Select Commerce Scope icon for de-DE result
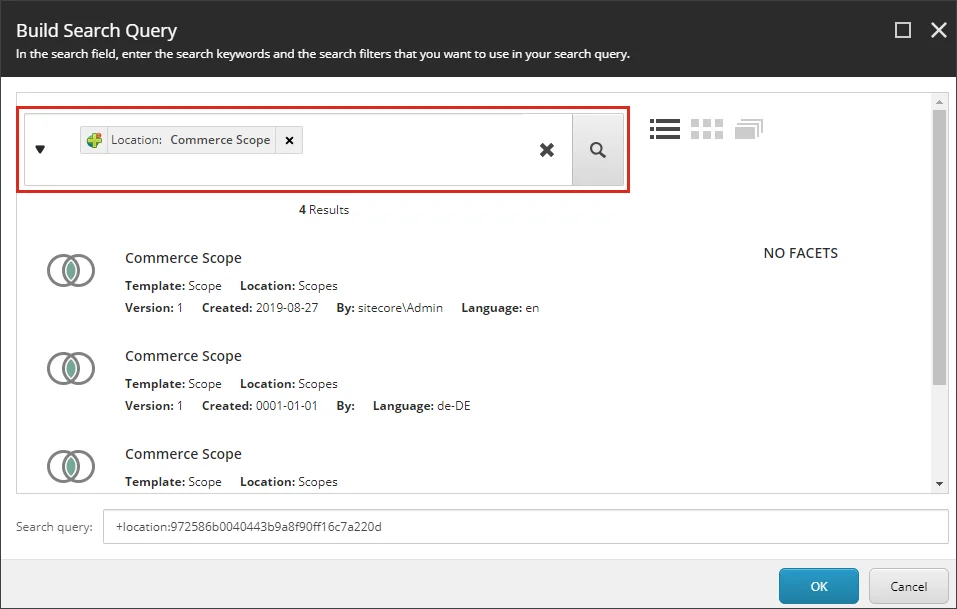 pos(71,369)
